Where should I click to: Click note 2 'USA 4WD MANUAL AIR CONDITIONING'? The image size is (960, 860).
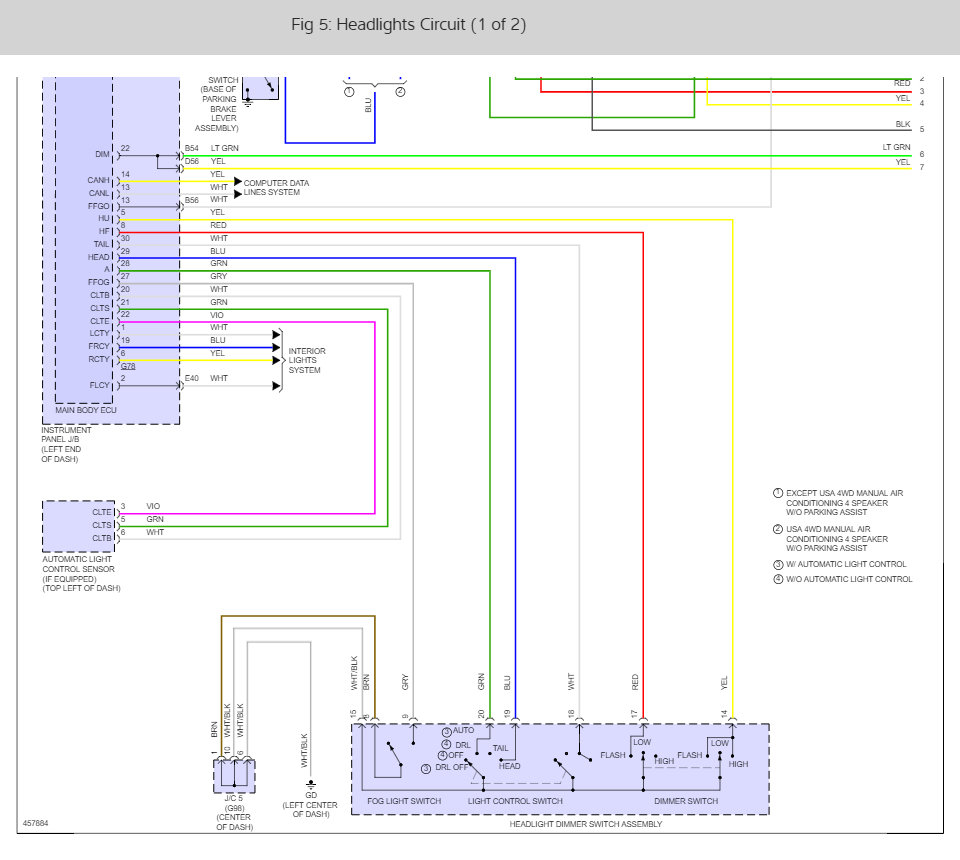point(836,539)
